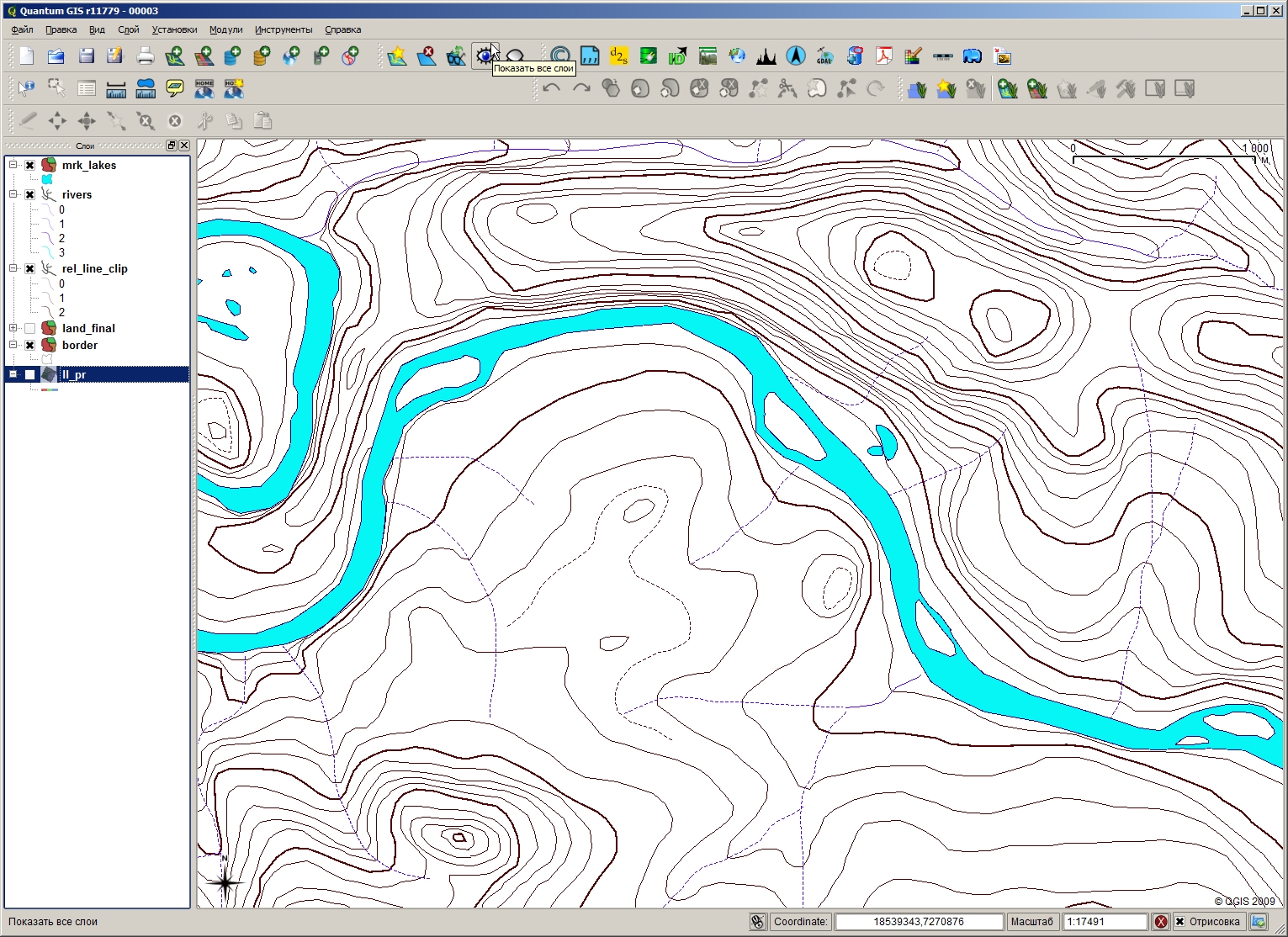1288x937 pixels.
Task: Click the North Arrow plugin icon
Action: pyautogui.click(x=795, y=56)
